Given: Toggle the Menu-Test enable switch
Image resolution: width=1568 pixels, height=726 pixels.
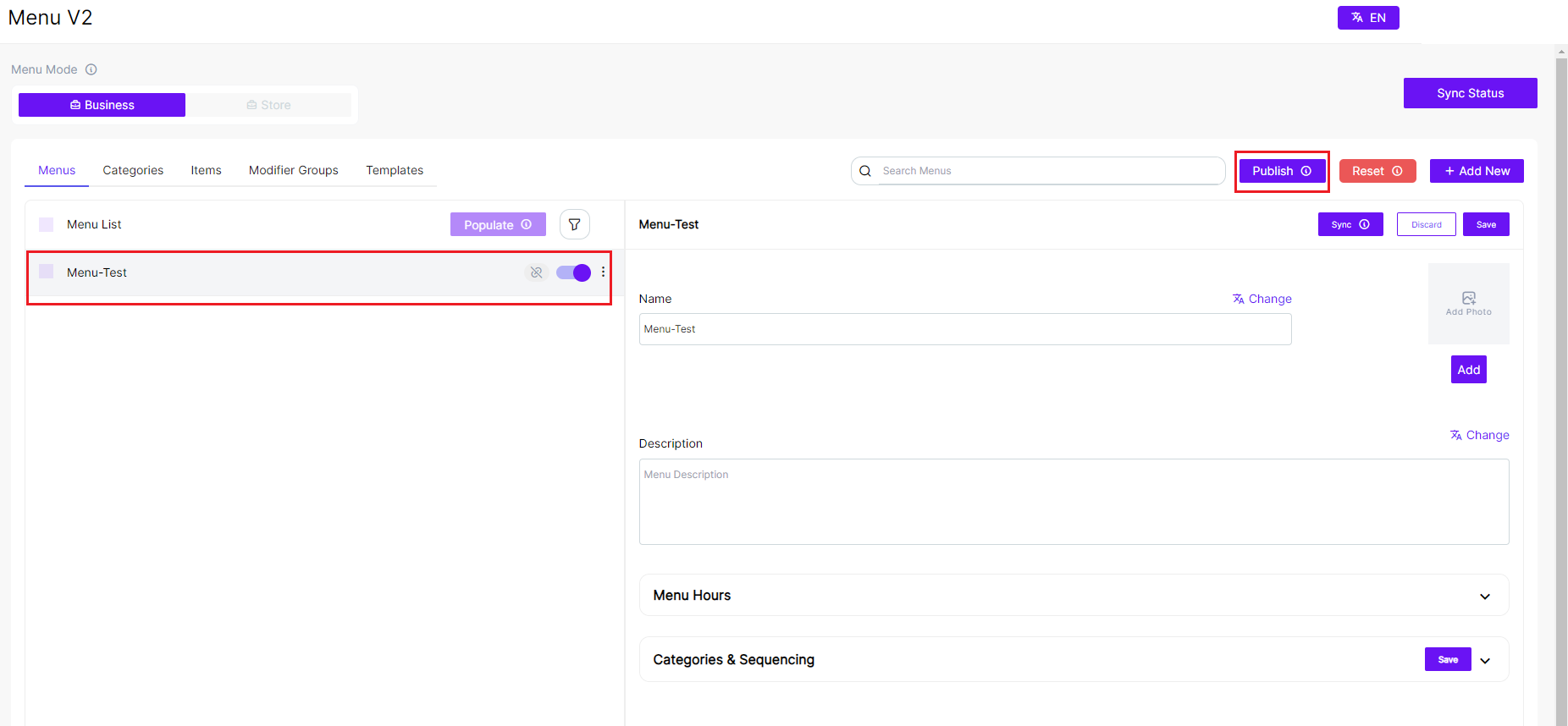Looking at the screenshot, I should (573, 272).
